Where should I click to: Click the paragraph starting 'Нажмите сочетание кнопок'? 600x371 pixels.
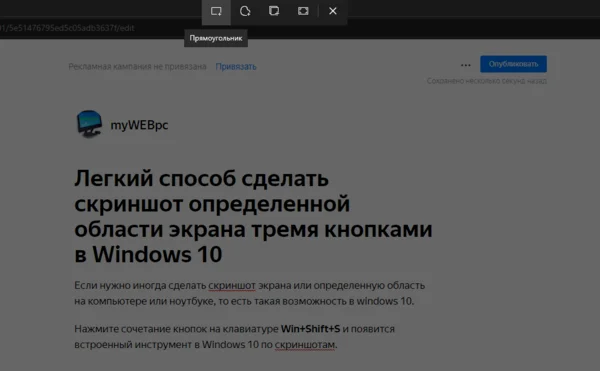[234, 337]
